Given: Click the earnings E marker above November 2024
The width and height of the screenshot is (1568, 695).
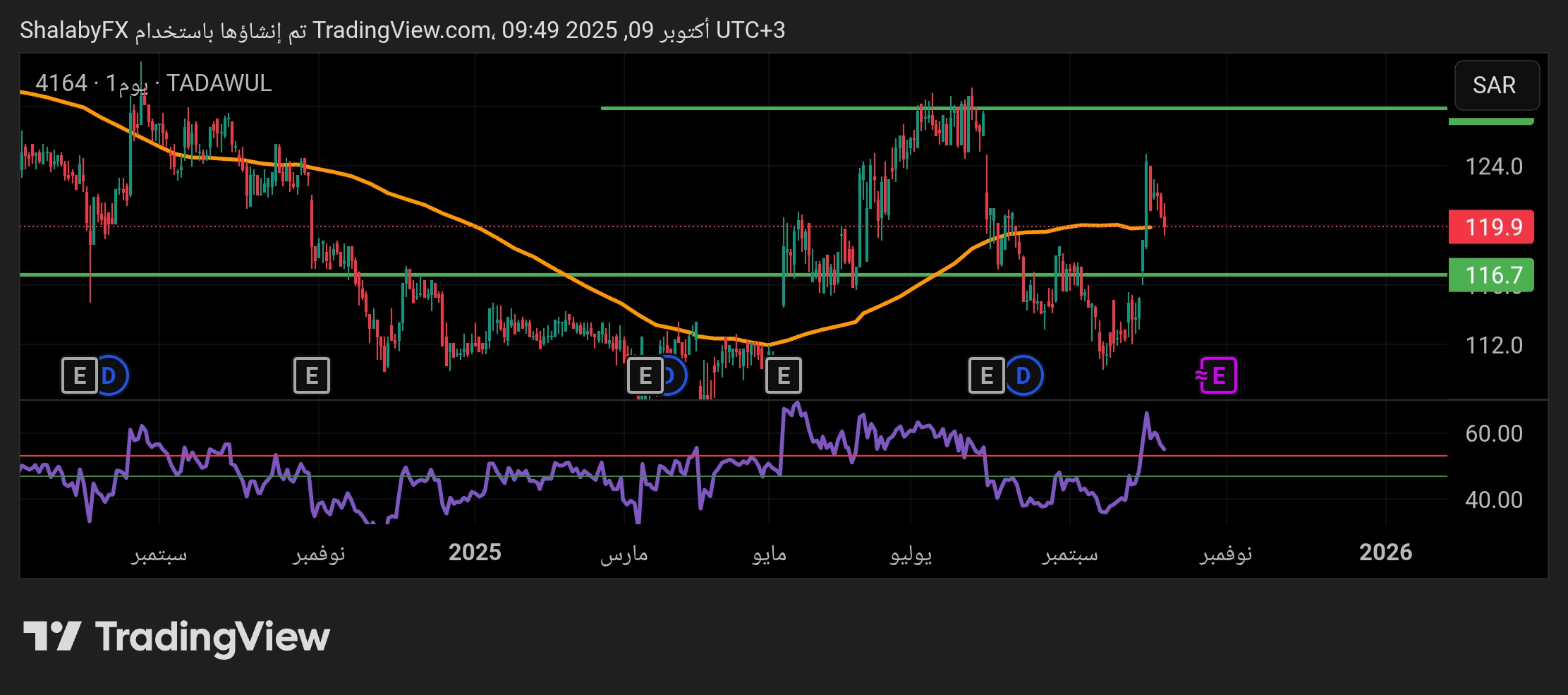Looking at the screenshot, I should pos(312,375).
